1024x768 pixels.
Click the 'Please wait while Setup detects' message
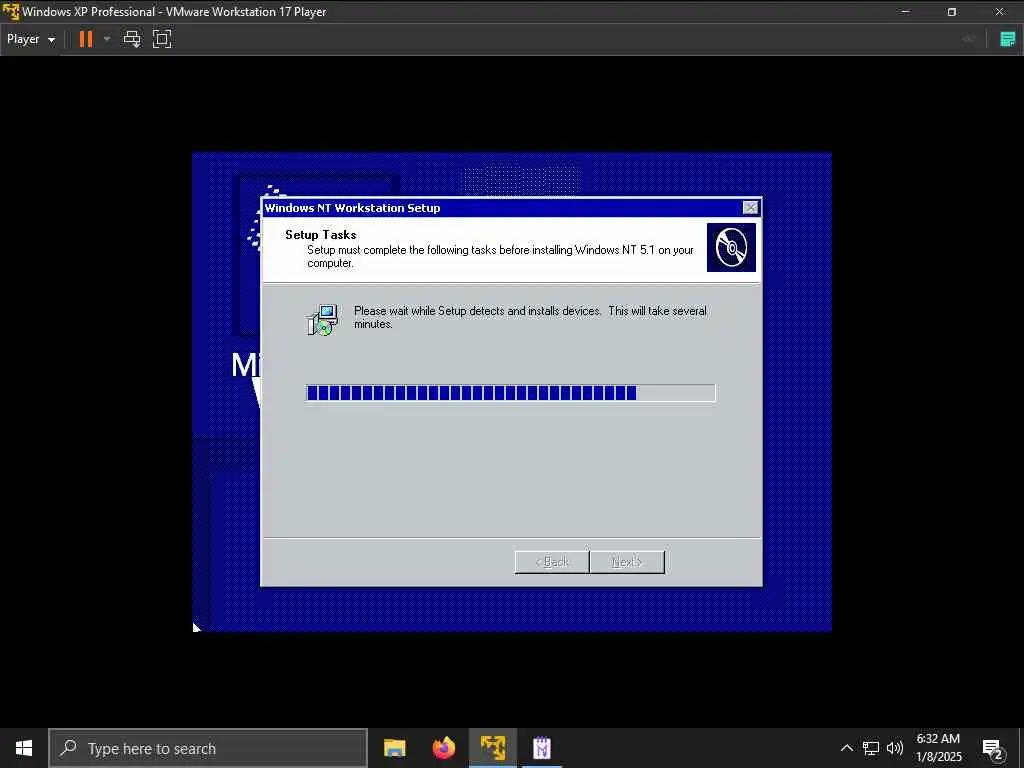click(530, 317)
